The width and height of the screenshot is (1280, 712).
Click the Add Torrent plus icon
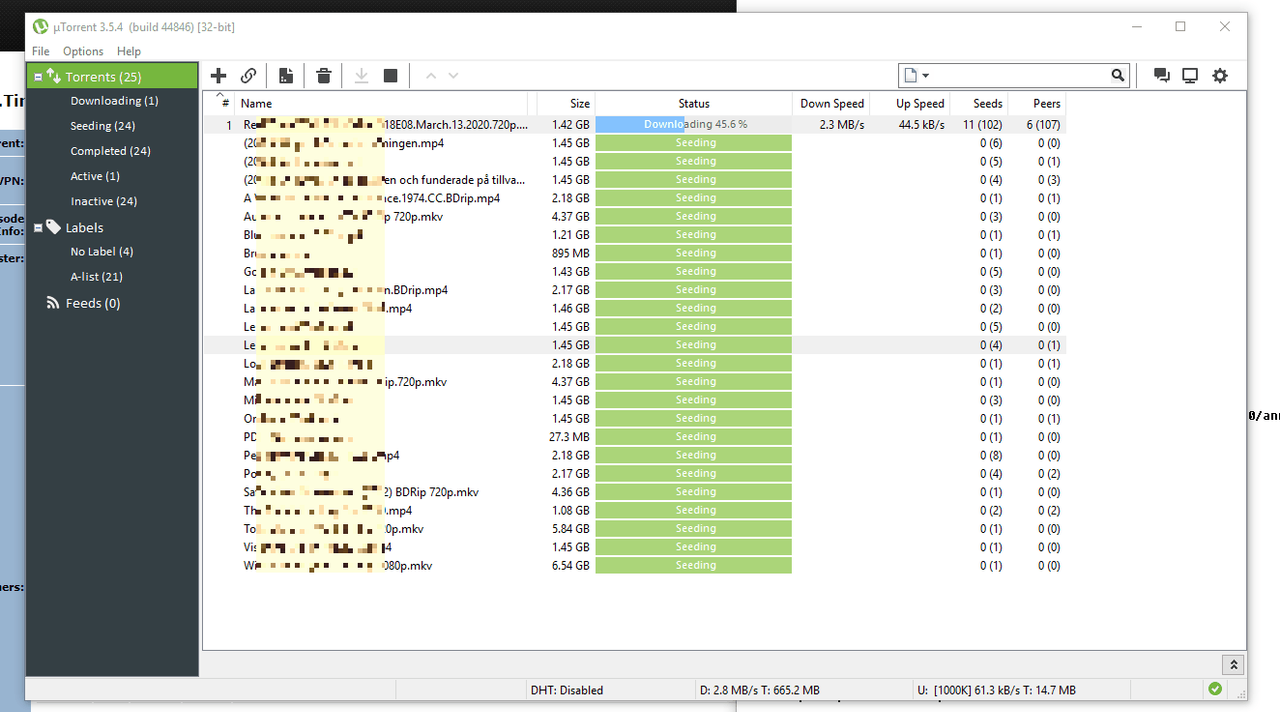point(218,76)
